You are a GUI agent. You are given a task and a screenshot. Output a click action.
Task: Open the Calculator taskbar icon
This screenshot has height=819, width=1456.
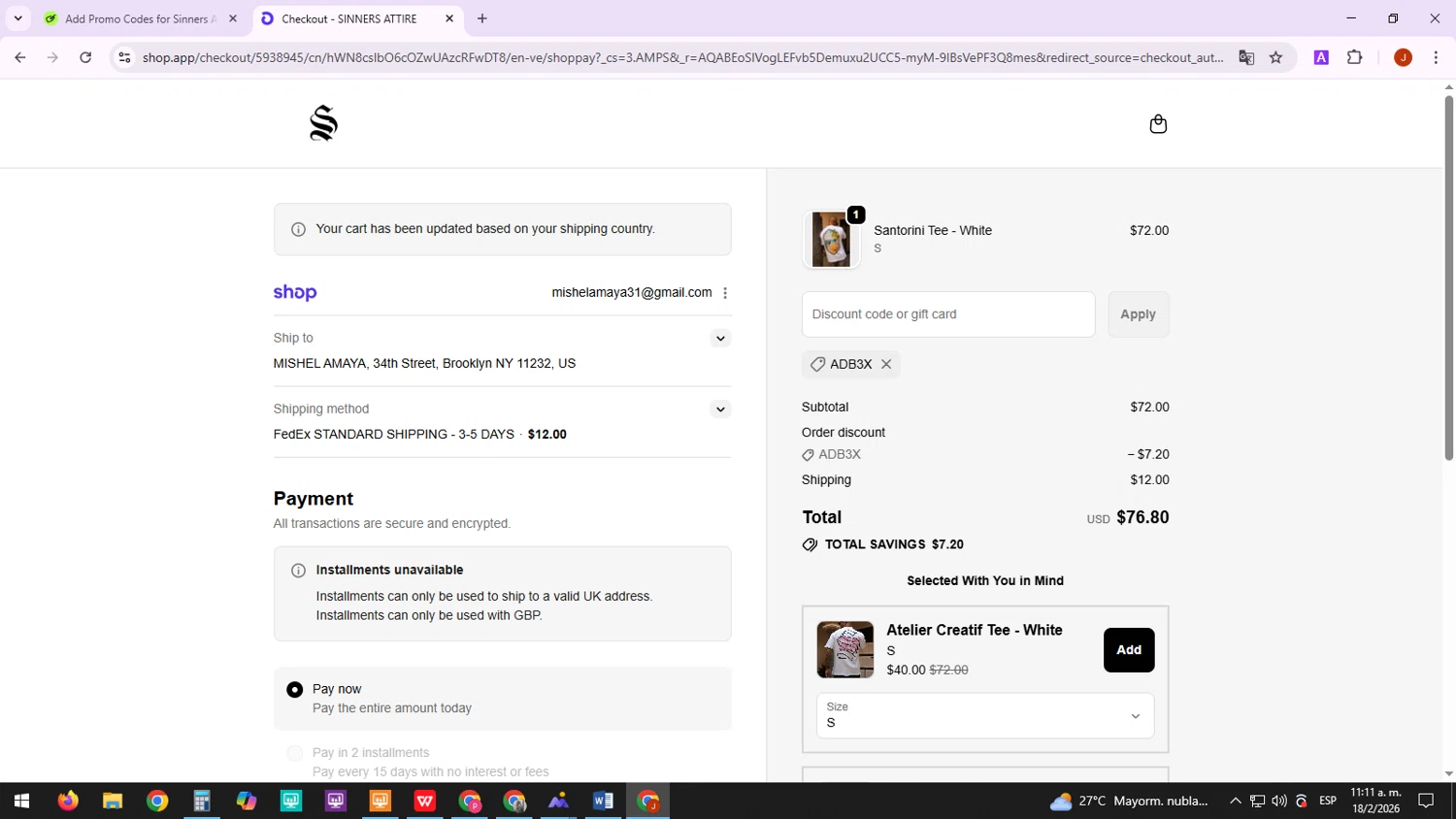click(202, 801)
